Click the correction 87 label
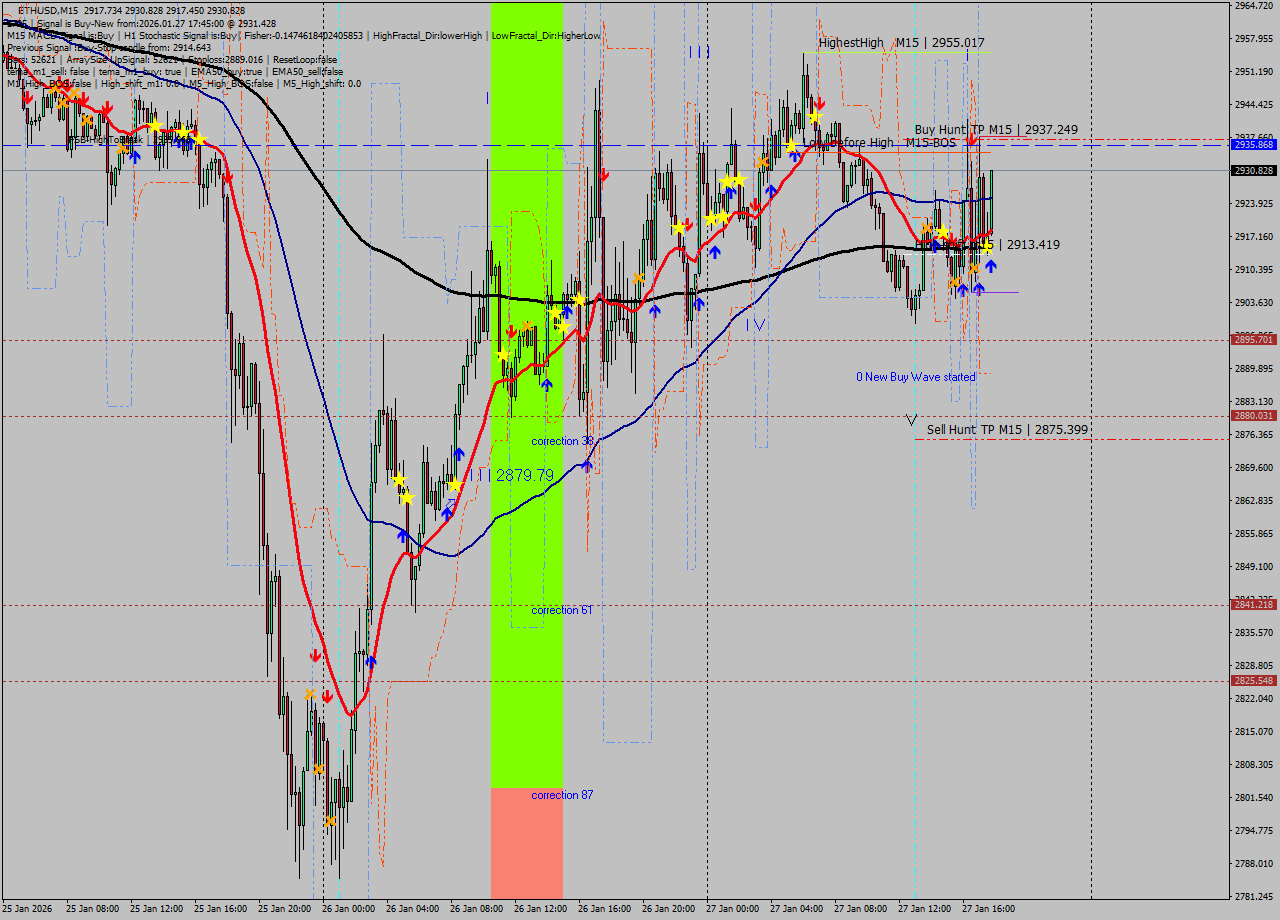Screen dimensions: 1280x920 (x=562, y=795)
